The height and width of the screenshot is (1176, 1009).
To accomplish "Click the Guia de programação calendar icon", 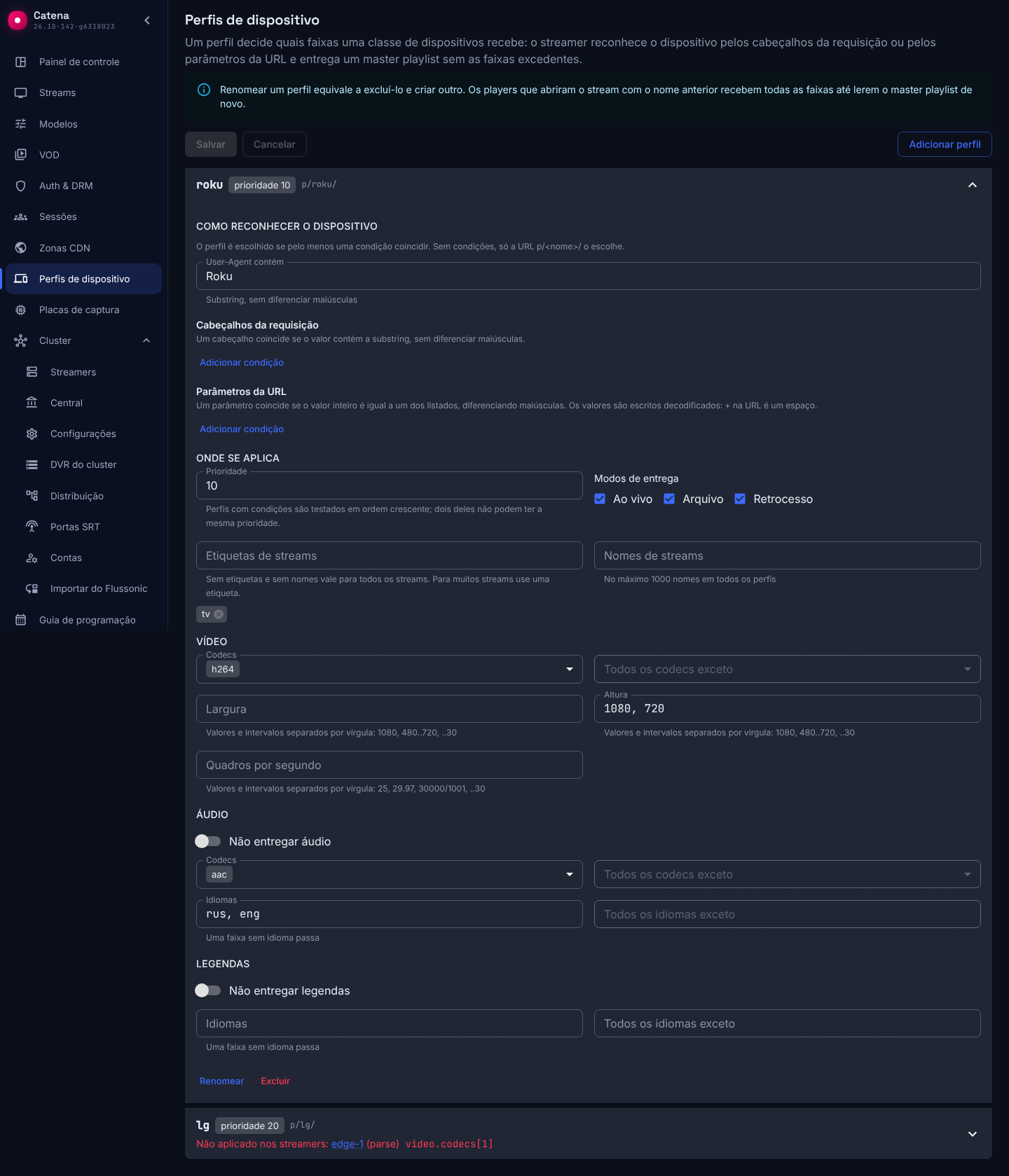I will point(21,620).
